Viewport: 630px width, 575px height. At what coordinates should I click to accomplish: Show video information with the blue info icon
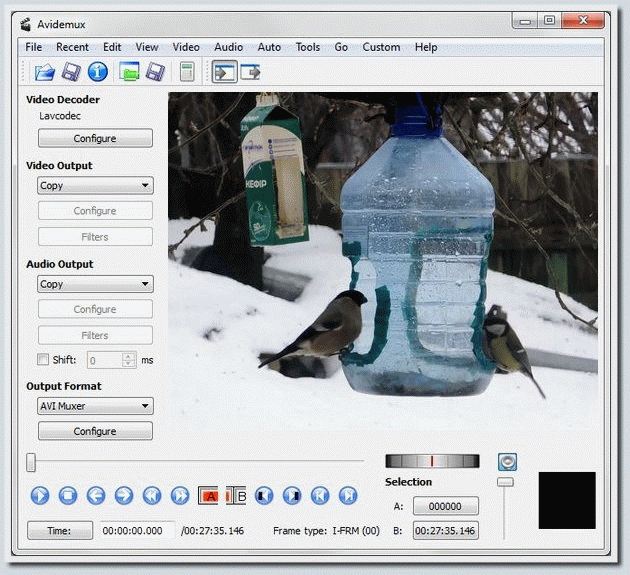[98, 72]
